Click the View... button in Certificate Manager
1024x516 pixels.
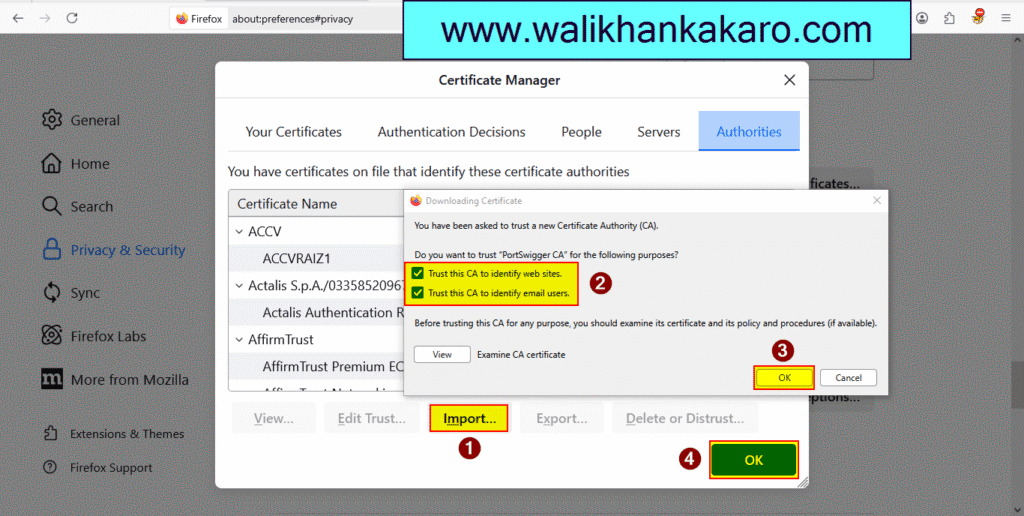pyautogui.click(x=274, y=418)
